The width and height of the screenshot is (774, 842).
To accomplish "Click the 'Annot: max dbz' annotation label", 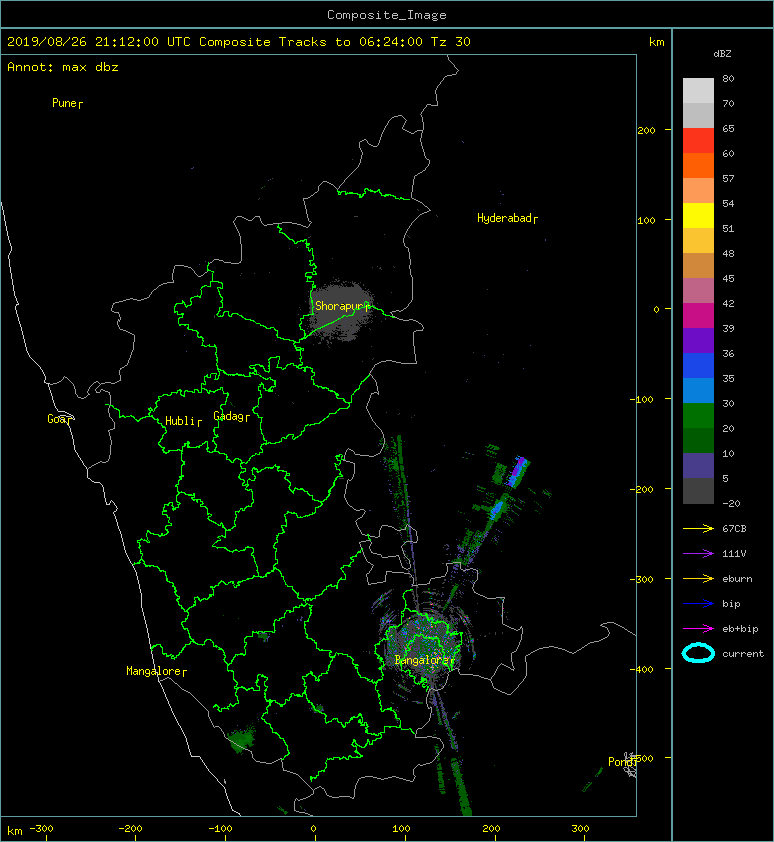I will pos(63,67).
